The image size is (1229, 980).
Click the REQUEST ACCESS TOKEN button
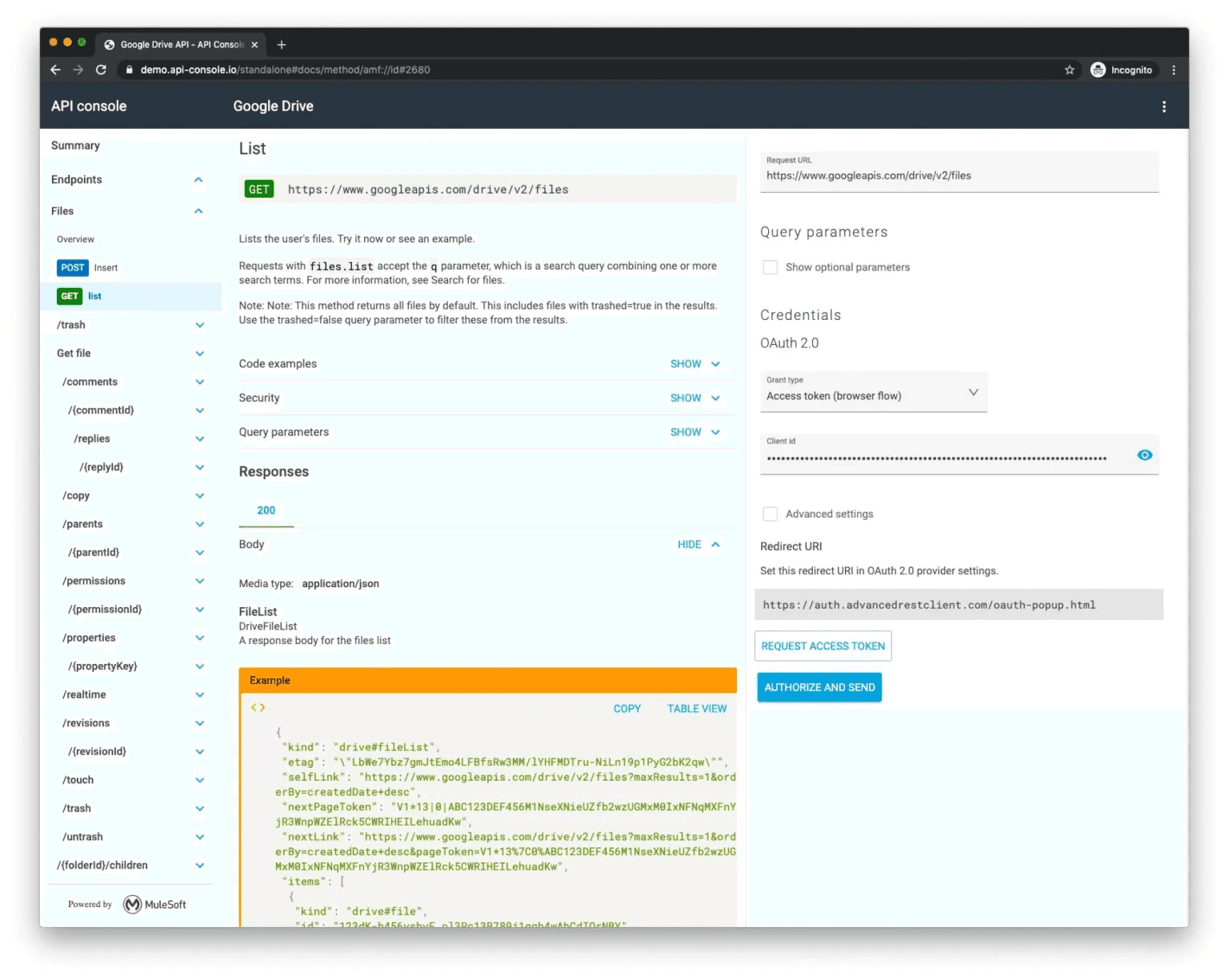[x=823, y=646]
